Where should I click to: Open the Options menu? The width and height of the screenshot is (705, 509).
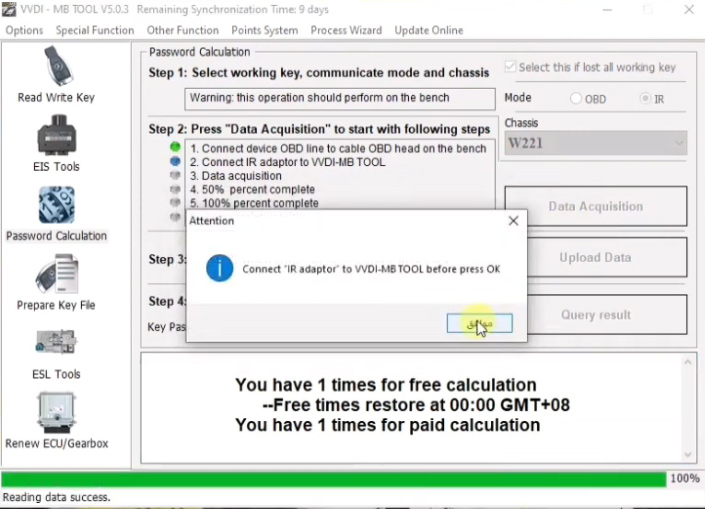click(x=24, y=30)
